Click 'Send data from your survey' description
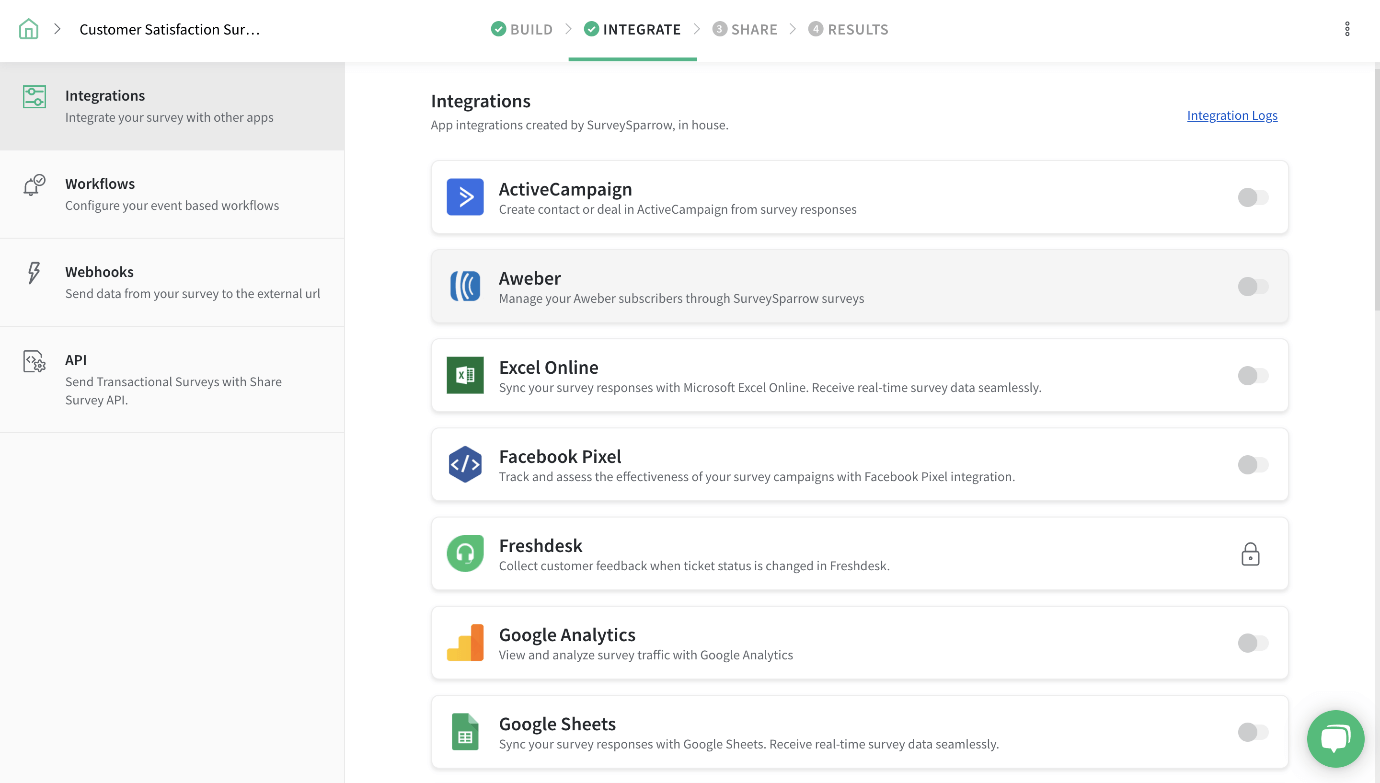This screenshot has height=783, width=1380. [x=193, y=293]
